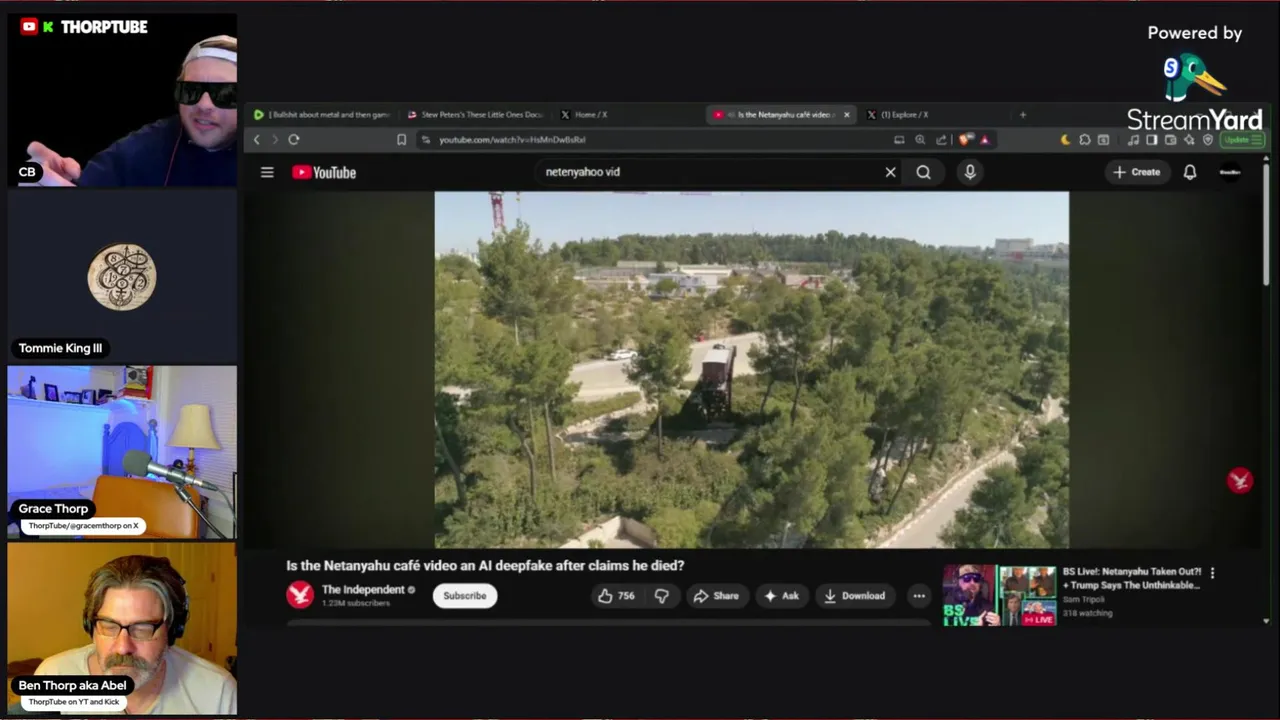Open YouTube hamburger guide menu

[x=267, y=172]
